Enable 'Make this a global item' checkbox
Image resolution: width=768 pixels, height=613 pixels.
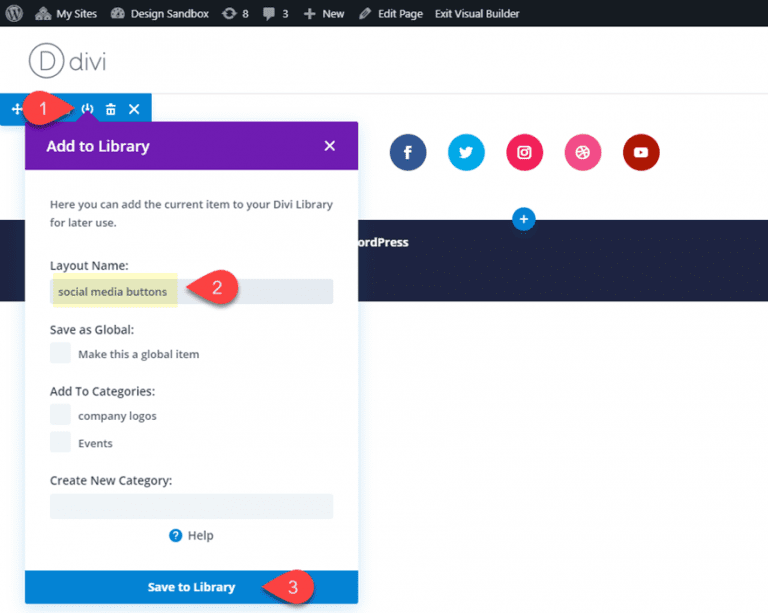pos(61,353)
